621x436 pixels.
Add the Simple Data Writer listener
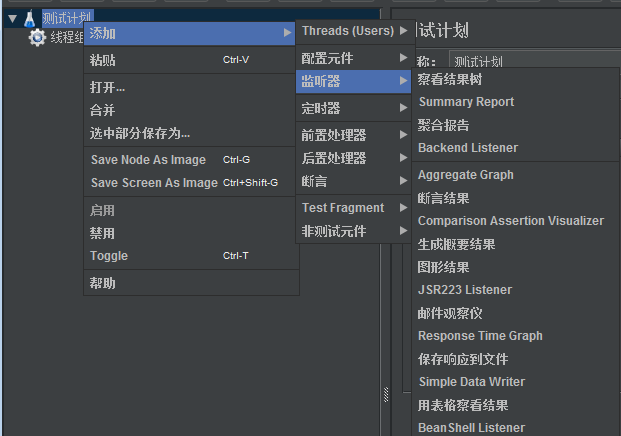pos(516,382)
